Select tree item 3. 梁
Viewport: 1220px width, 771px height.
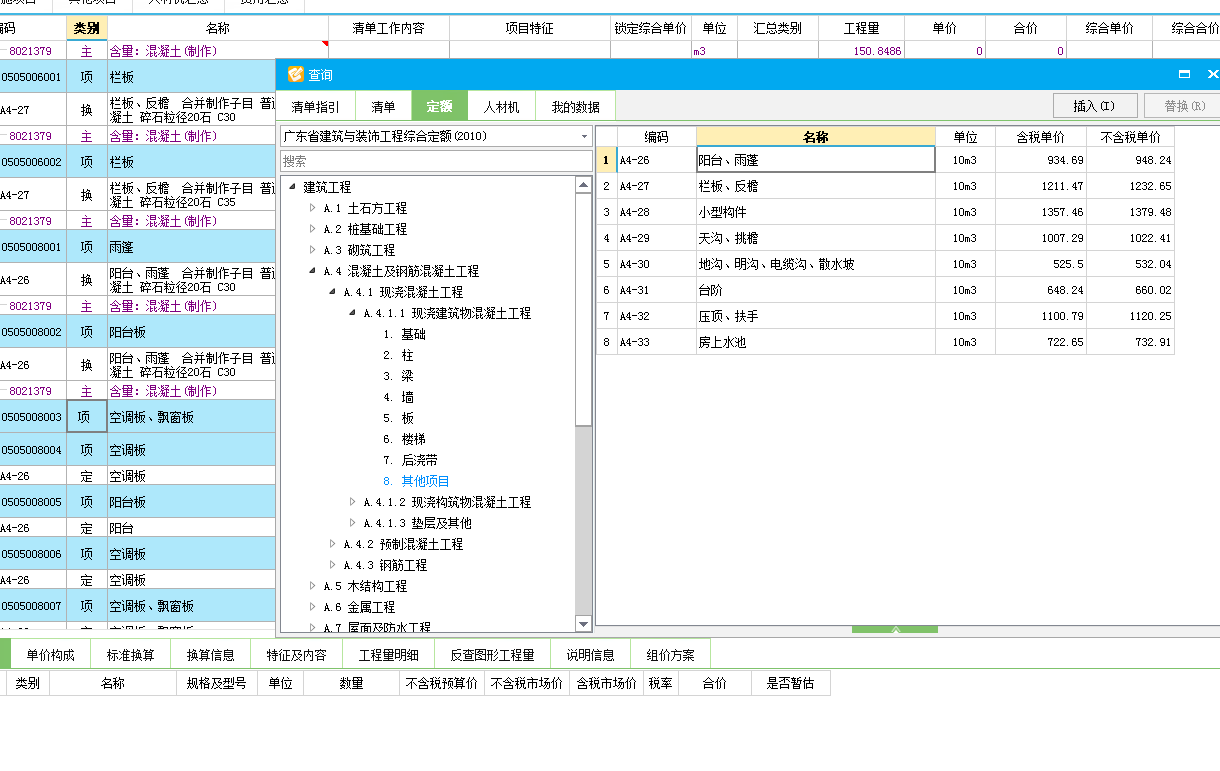point(398,376)
